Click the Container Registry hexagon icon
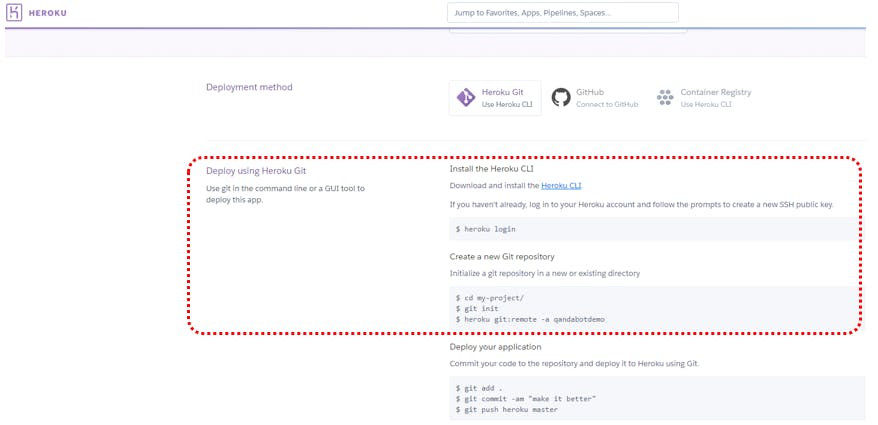878x425 pixels. pos(665,97)
